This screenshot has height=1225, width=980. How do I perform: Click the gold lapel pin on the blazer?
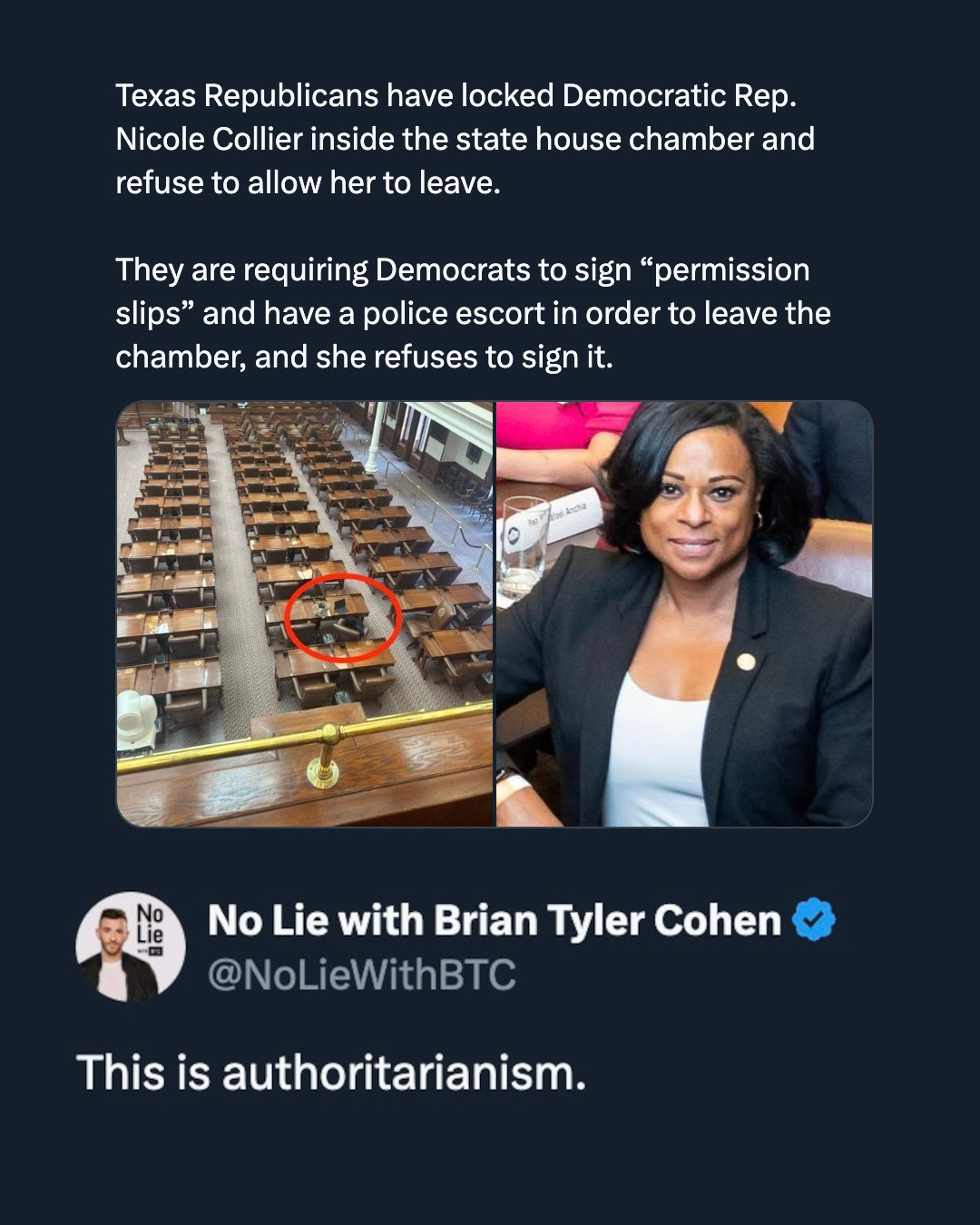click(746, 661)
